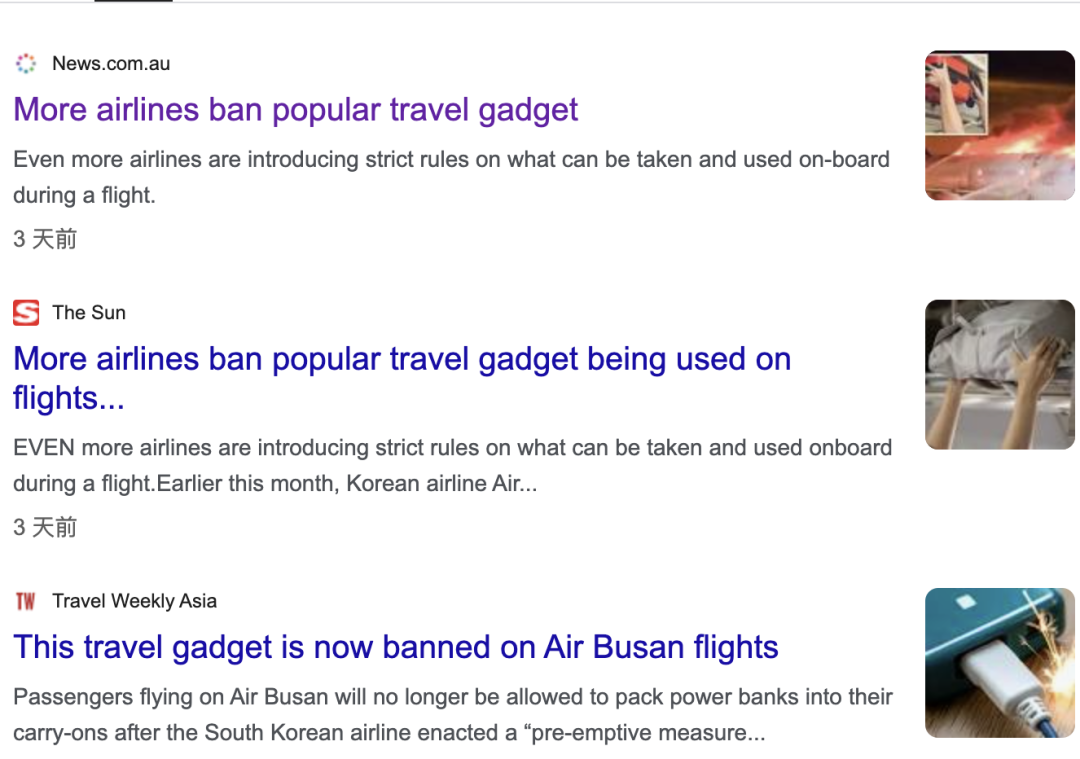
Task: Click 'The Sun' source name text
Action: (x=89, y=313)
